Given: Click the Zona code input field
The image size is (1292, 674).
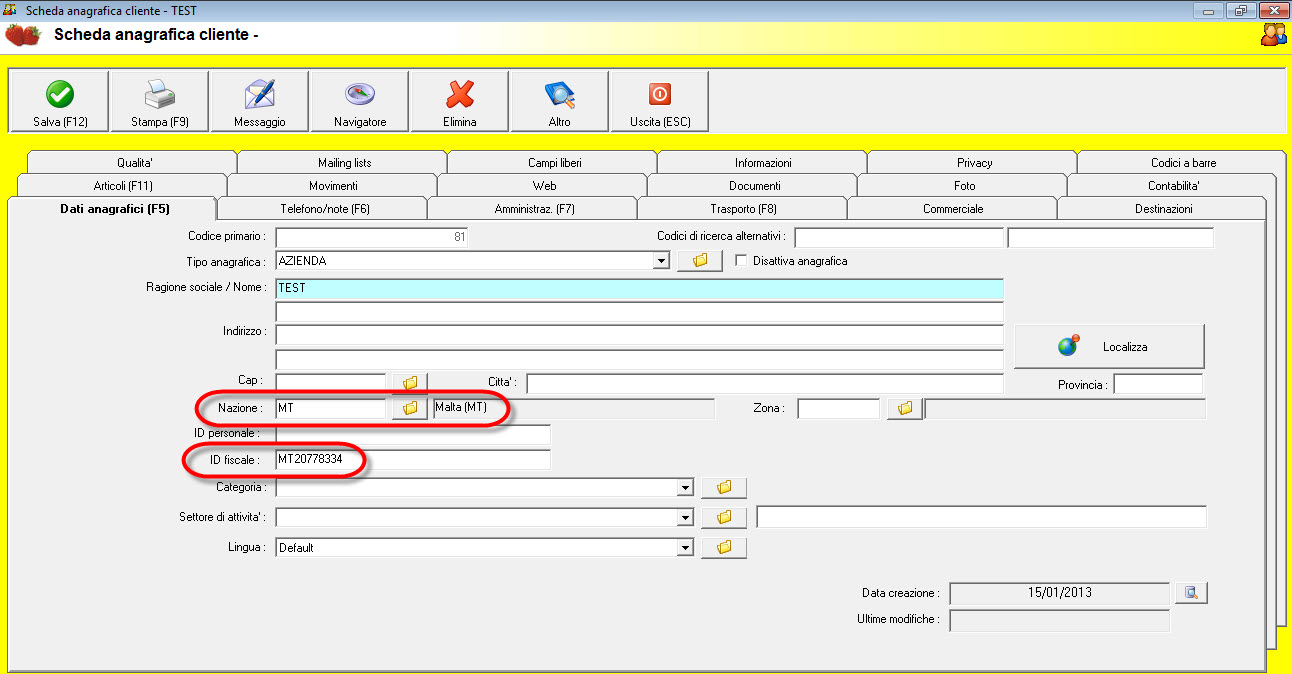Looking at the screenshot, I should pos(838,408).
